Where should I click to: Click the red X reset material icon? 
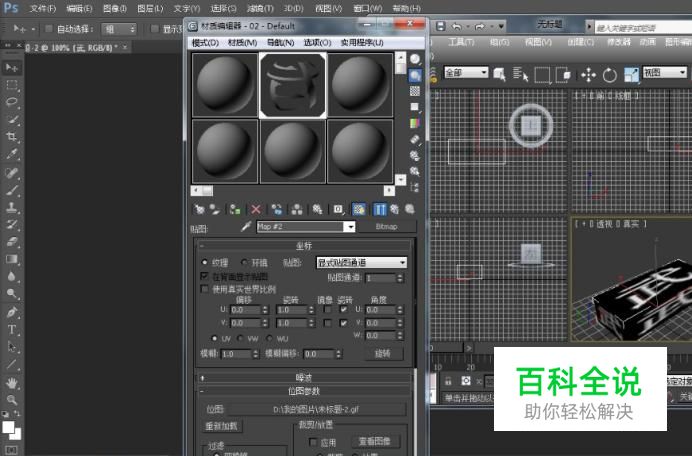point(256,209)
